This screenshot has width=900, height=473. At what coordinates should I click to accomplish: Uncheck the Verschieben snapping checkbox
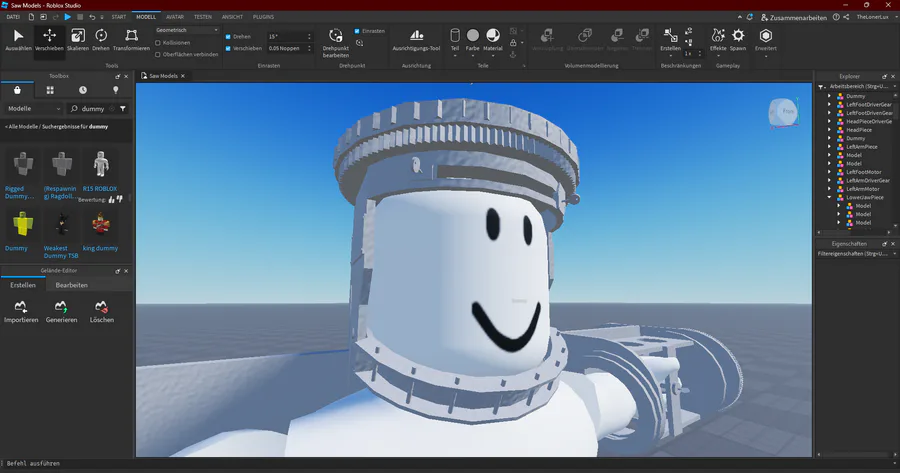pos(228,48)
